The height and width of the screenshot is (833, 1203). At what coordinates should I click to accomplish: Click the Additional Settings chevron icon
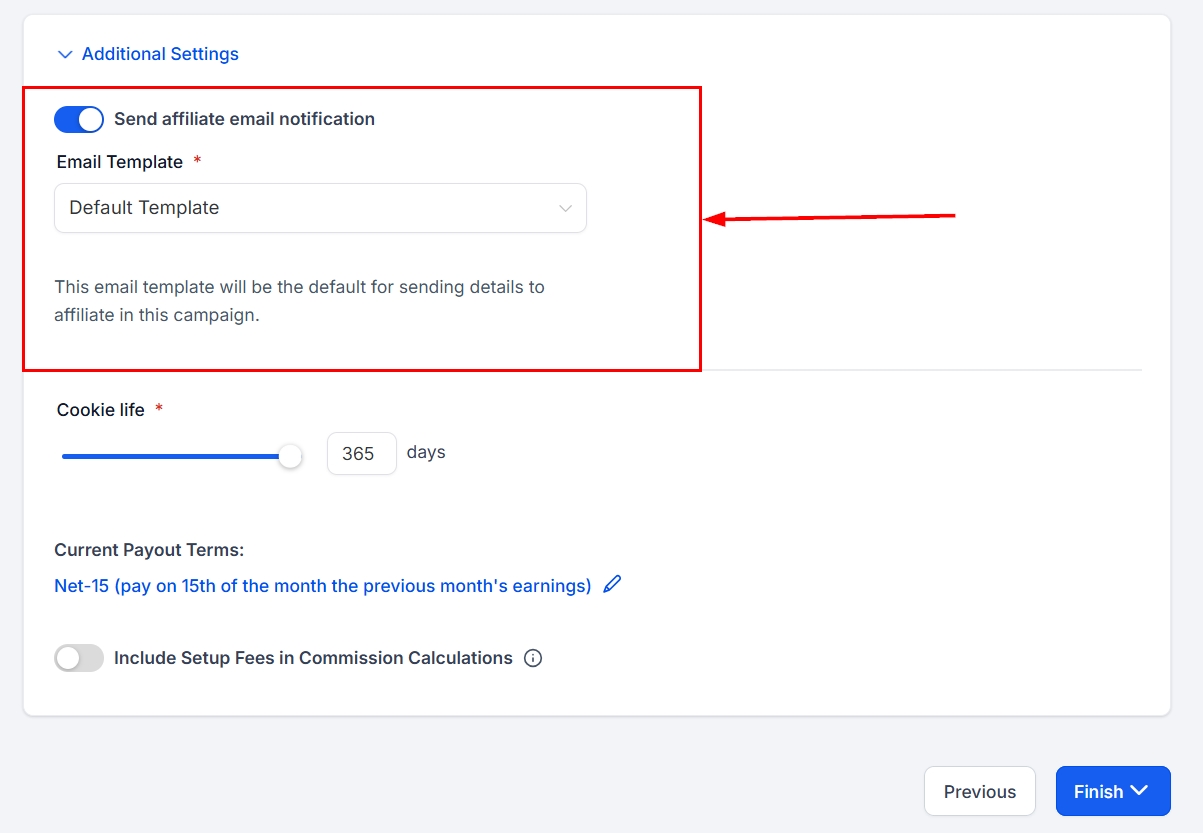pyautogui.click(x=65, y=54)
